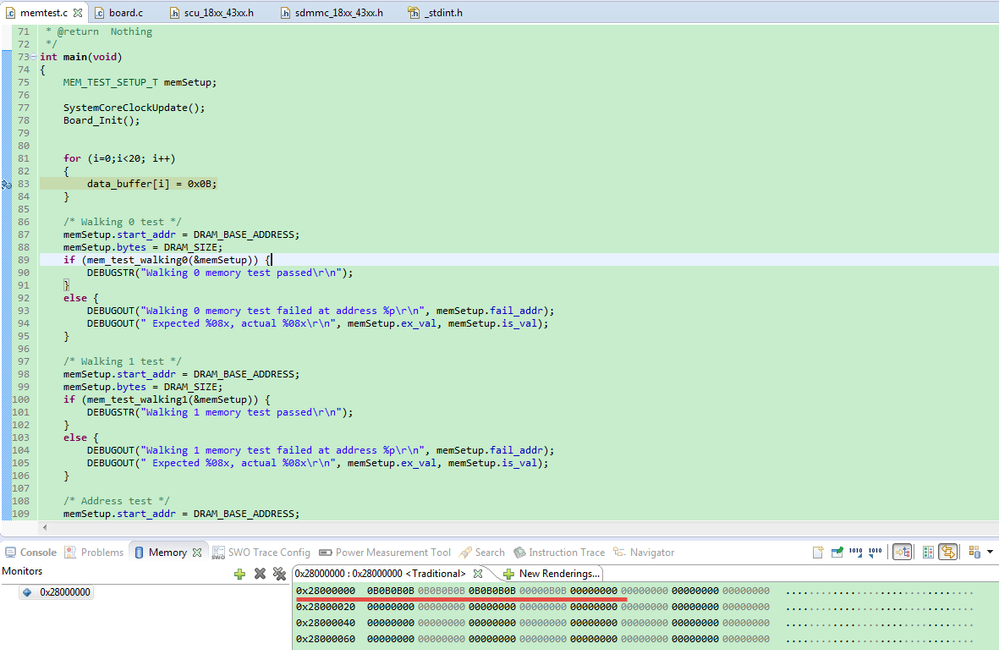Screen dimensions: 999x650
Task: Open the board.c editor tab
Action: (119, 13)
